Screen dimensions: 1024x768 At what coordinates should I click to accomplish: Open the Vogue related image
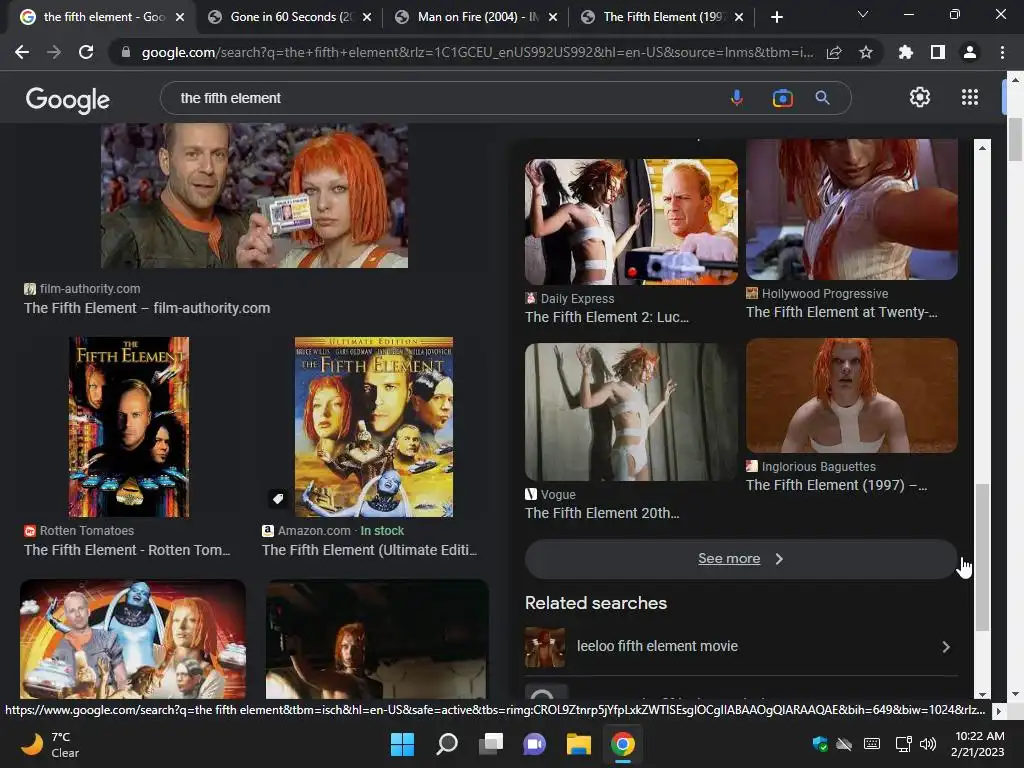pyautogui.click(x=632, y=412)
